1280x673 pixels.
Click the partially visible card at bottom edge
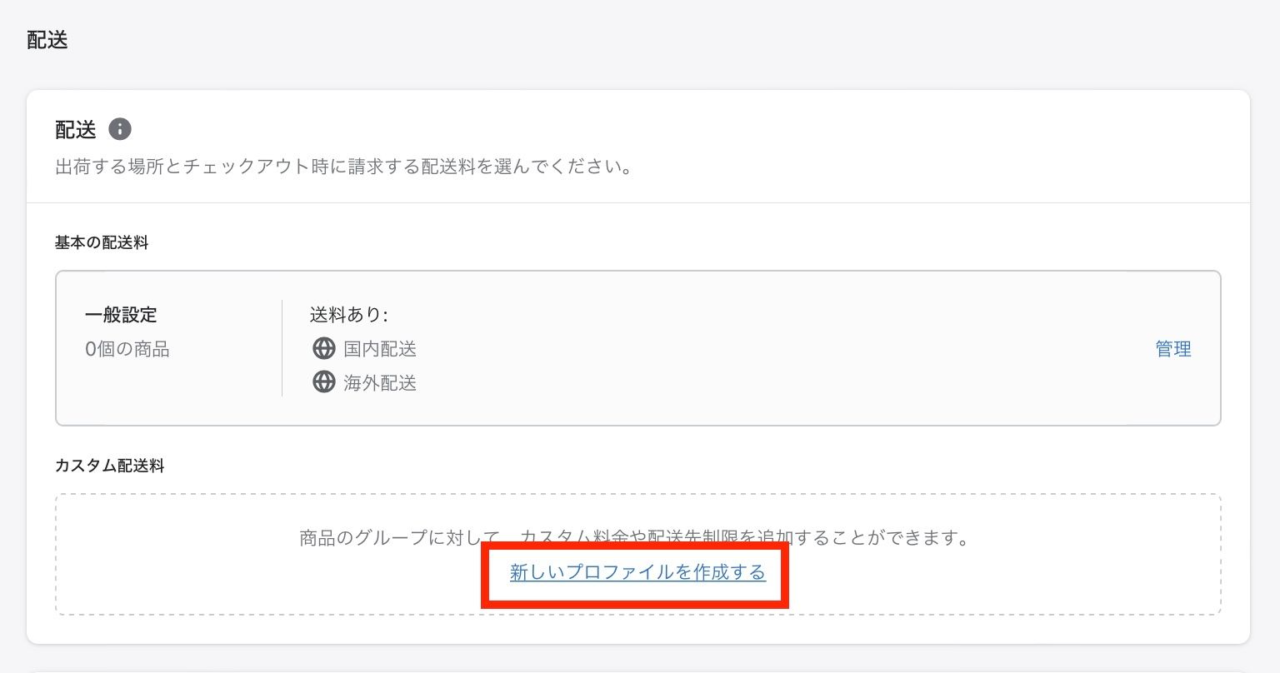tap(638, 670)
